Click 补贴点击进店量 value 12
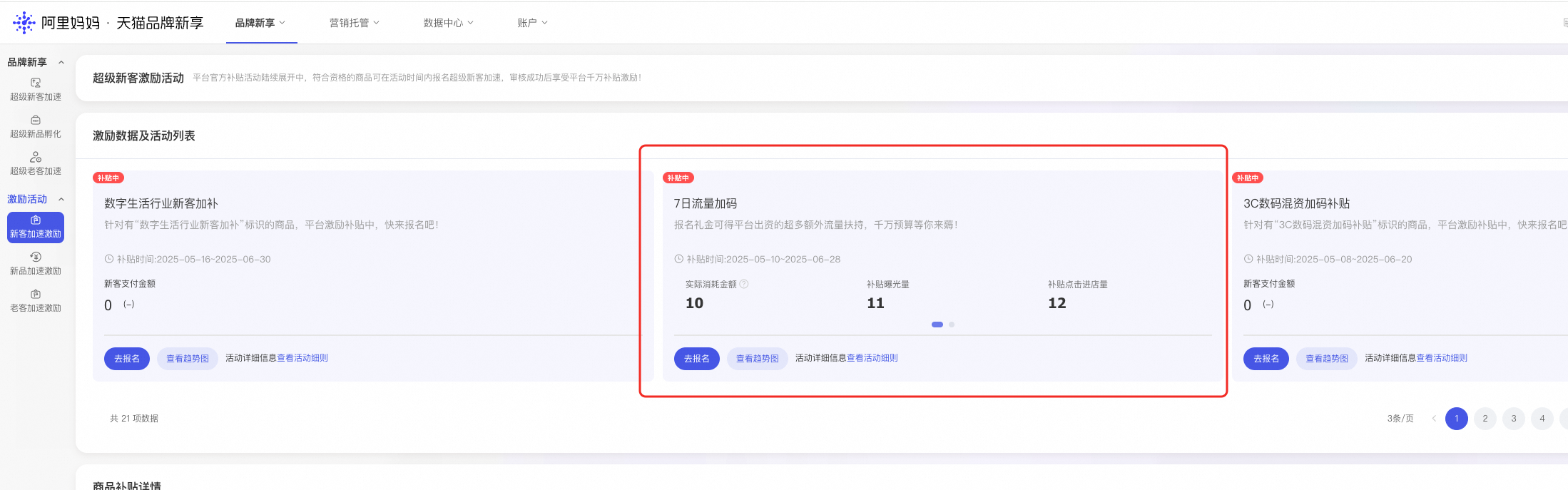This screenshot has height=490, width=1568. pyautogui.click(x=1057, y=303)
